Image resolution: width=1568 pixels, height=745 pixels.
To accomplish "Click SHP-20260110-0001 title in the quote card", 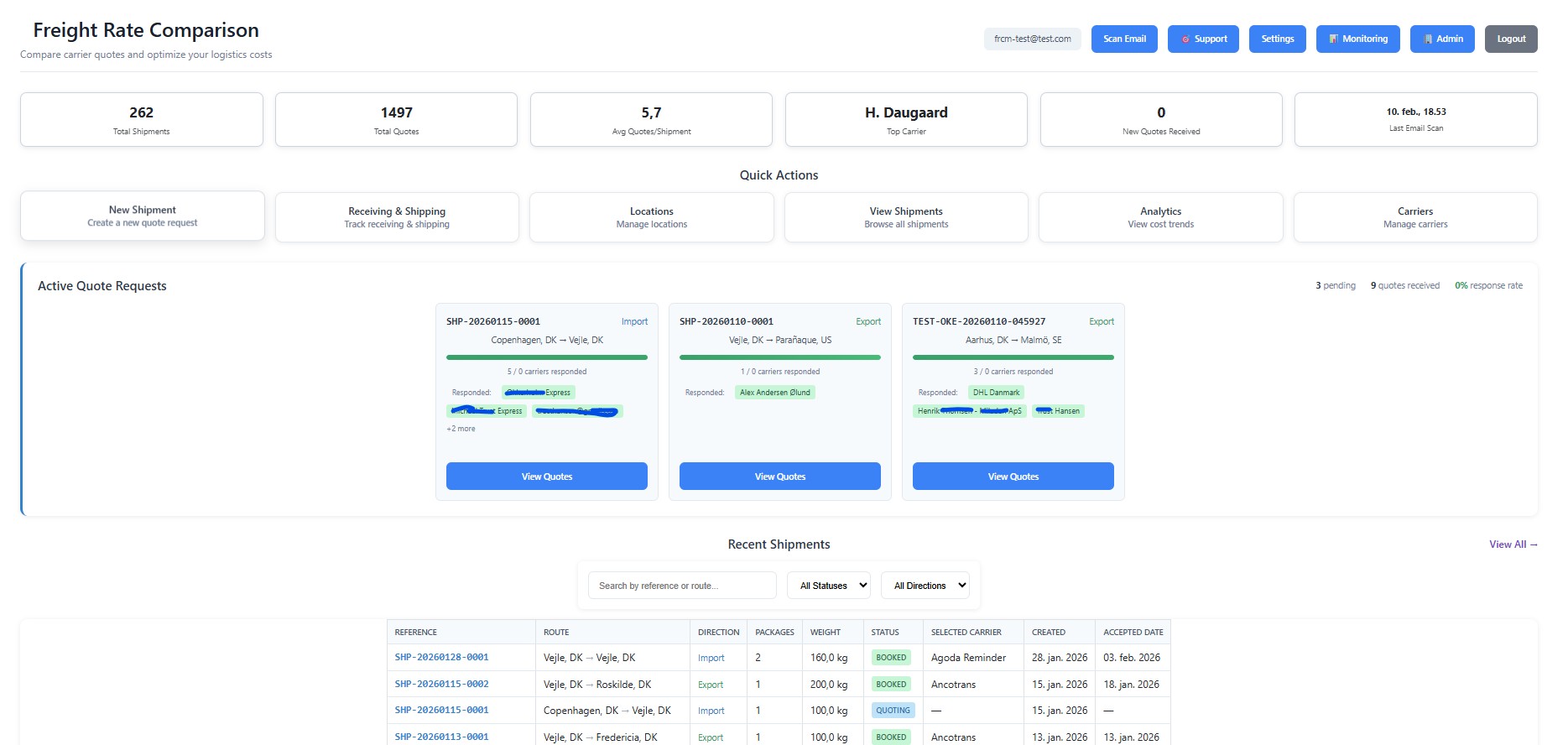I will click(727, 321).
